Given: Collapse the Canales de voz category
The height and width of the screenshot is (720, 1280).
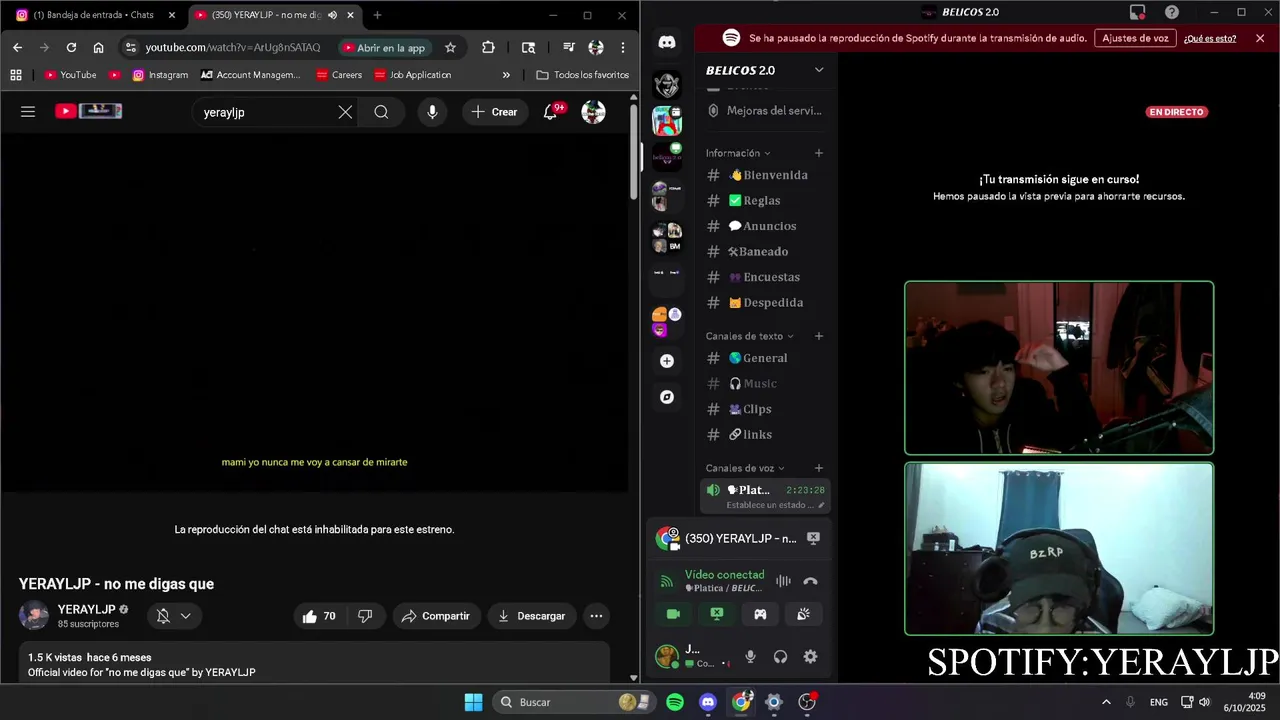Looking at the screenshot, I should click(746, 468).
